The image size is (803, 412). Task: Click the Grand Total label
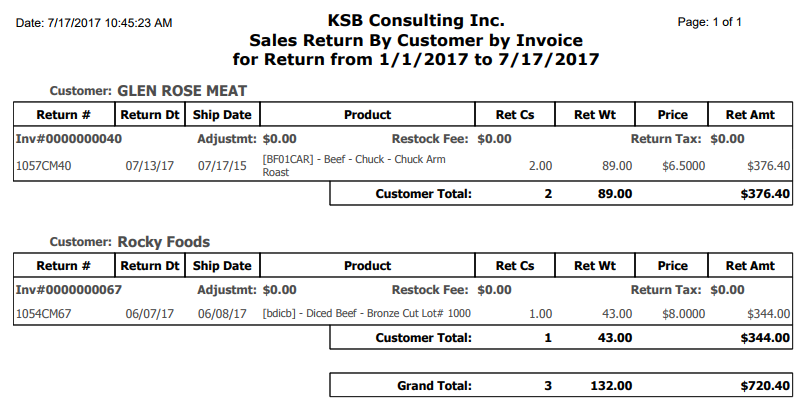click(435, 385)
